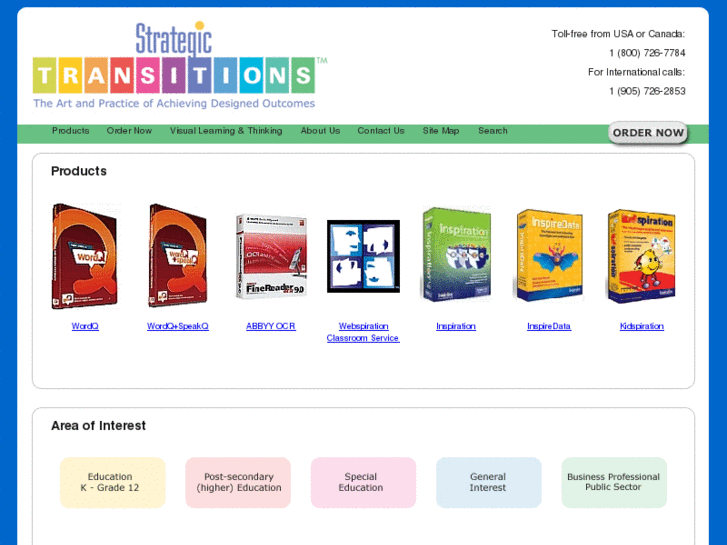The image size is (727, 545).
Task: Go to Contact Us page
Action: point(381,131)
